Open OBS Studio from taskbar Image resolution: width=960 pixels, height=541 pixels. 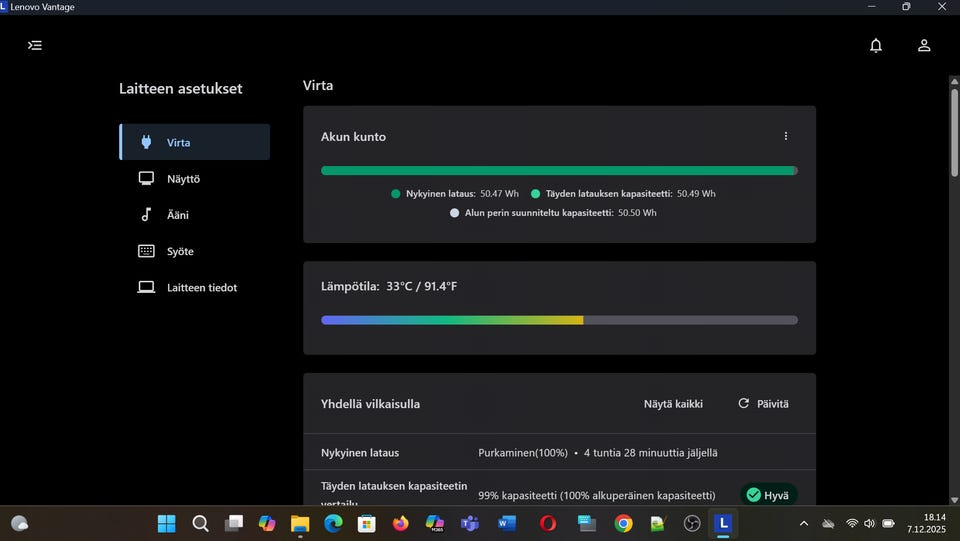(x=692, y=524)
